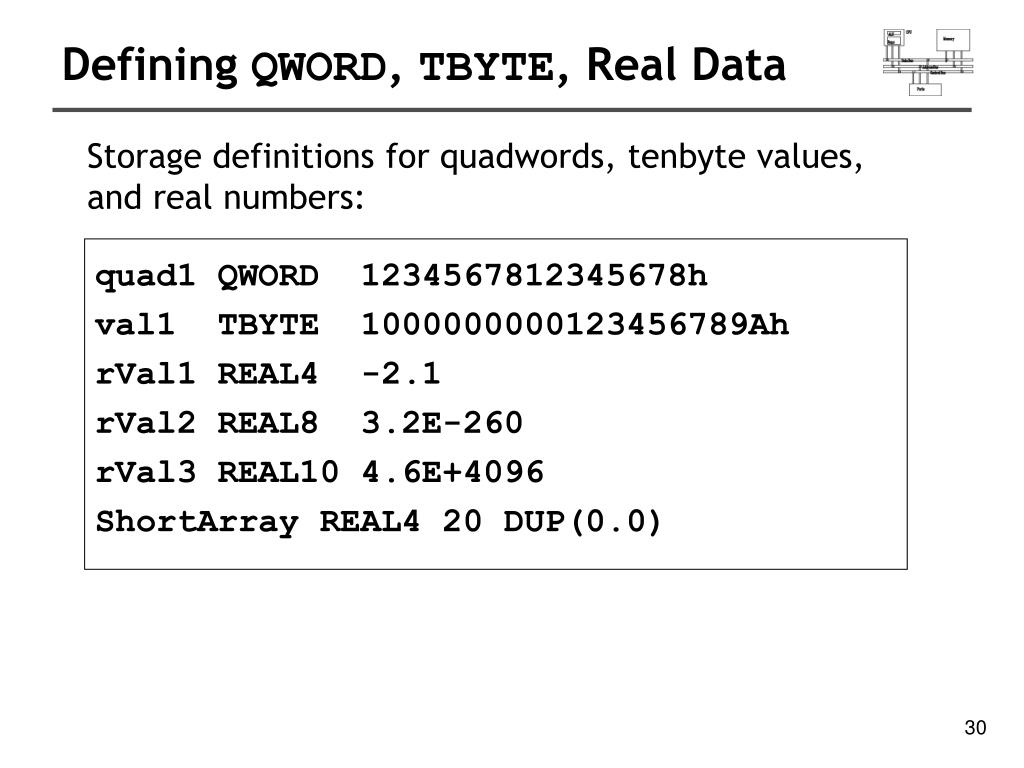1024x768 pixels.
Task: Click the REAL4 keyword on the rVal1 line
Action: click(267, 374)
